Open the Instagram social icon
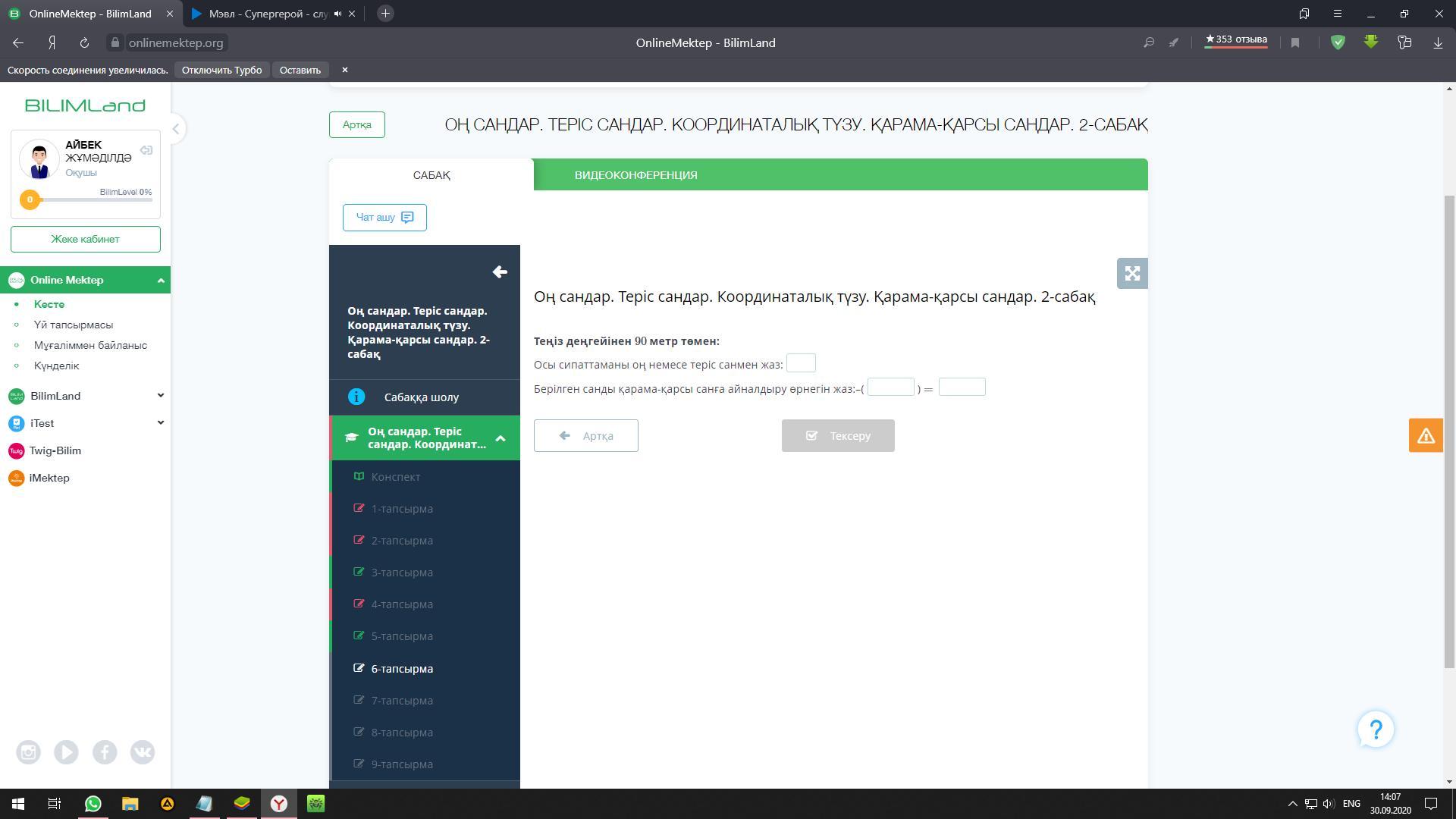This screenshot has width=1456, height=819. click(x=29, y=752)
